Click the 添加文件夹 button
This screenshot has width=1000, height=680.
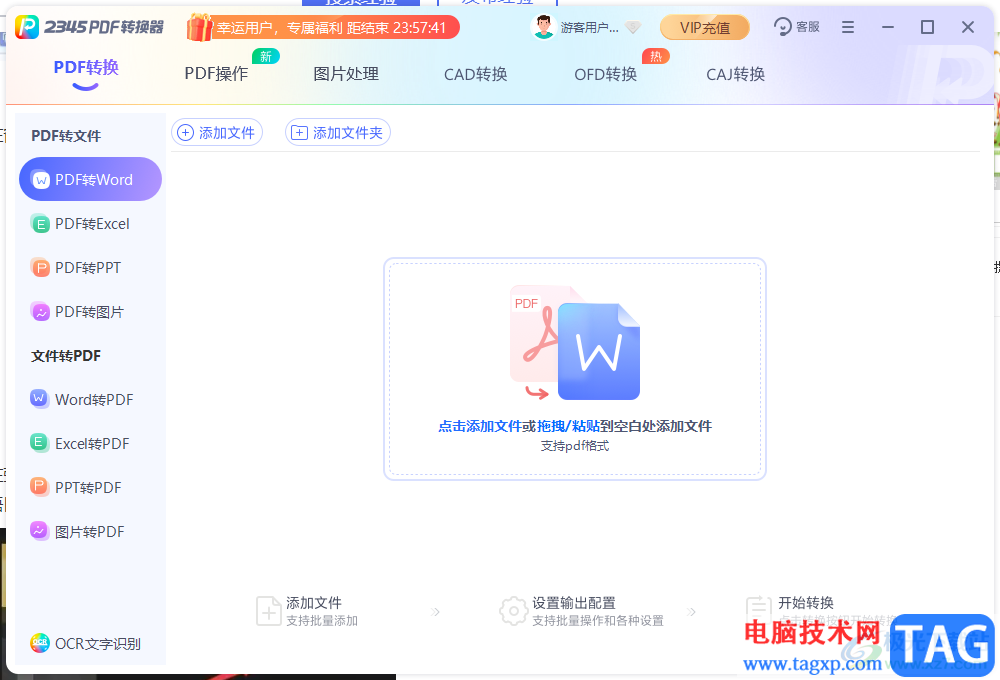click(x=338, y=133)
